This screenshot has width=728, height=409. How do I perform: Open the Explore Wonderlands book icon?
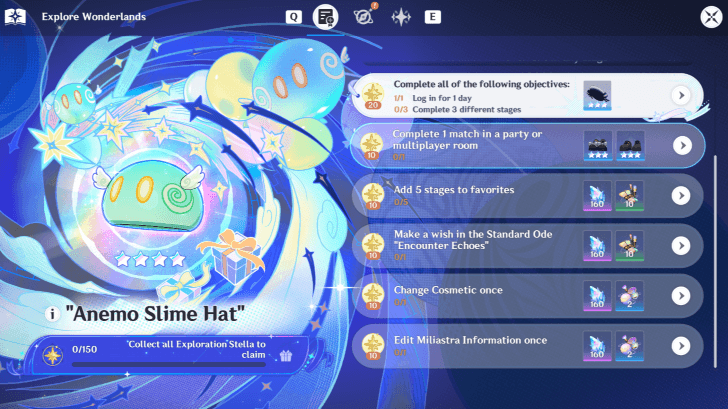coord(15,17)
